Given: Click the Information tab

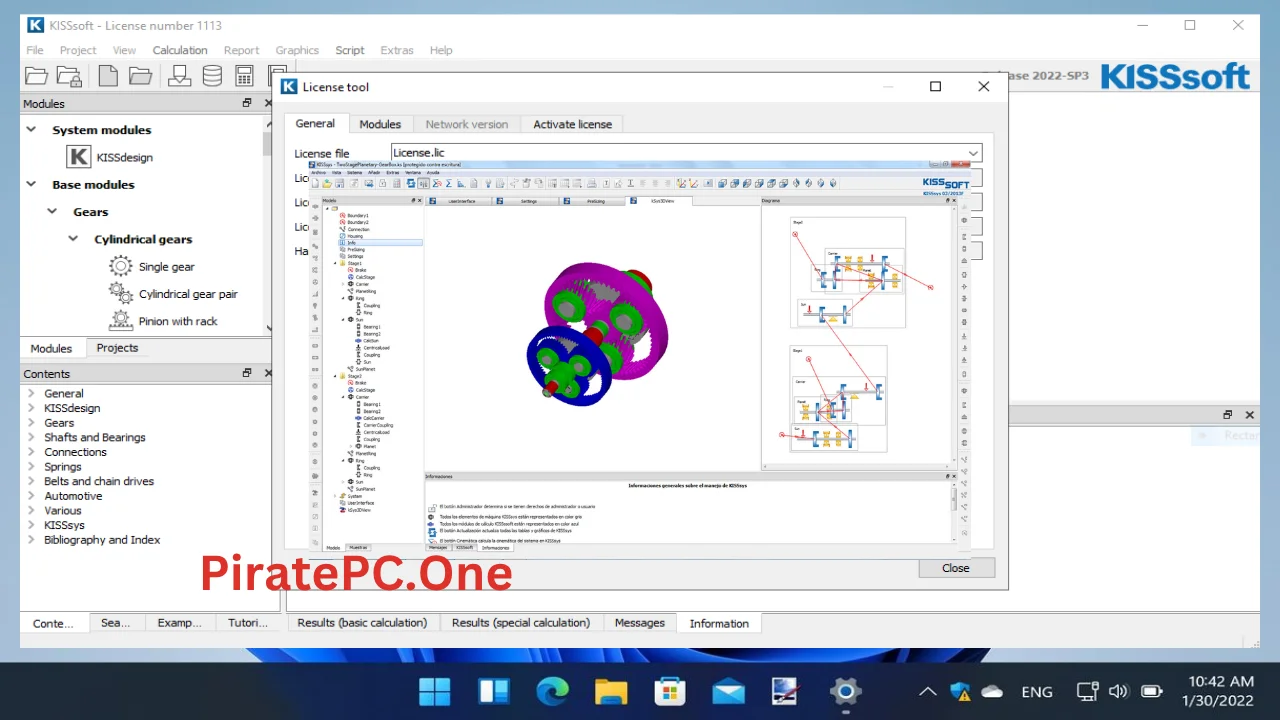Looking at the screenshot, I should coord(719,623).
